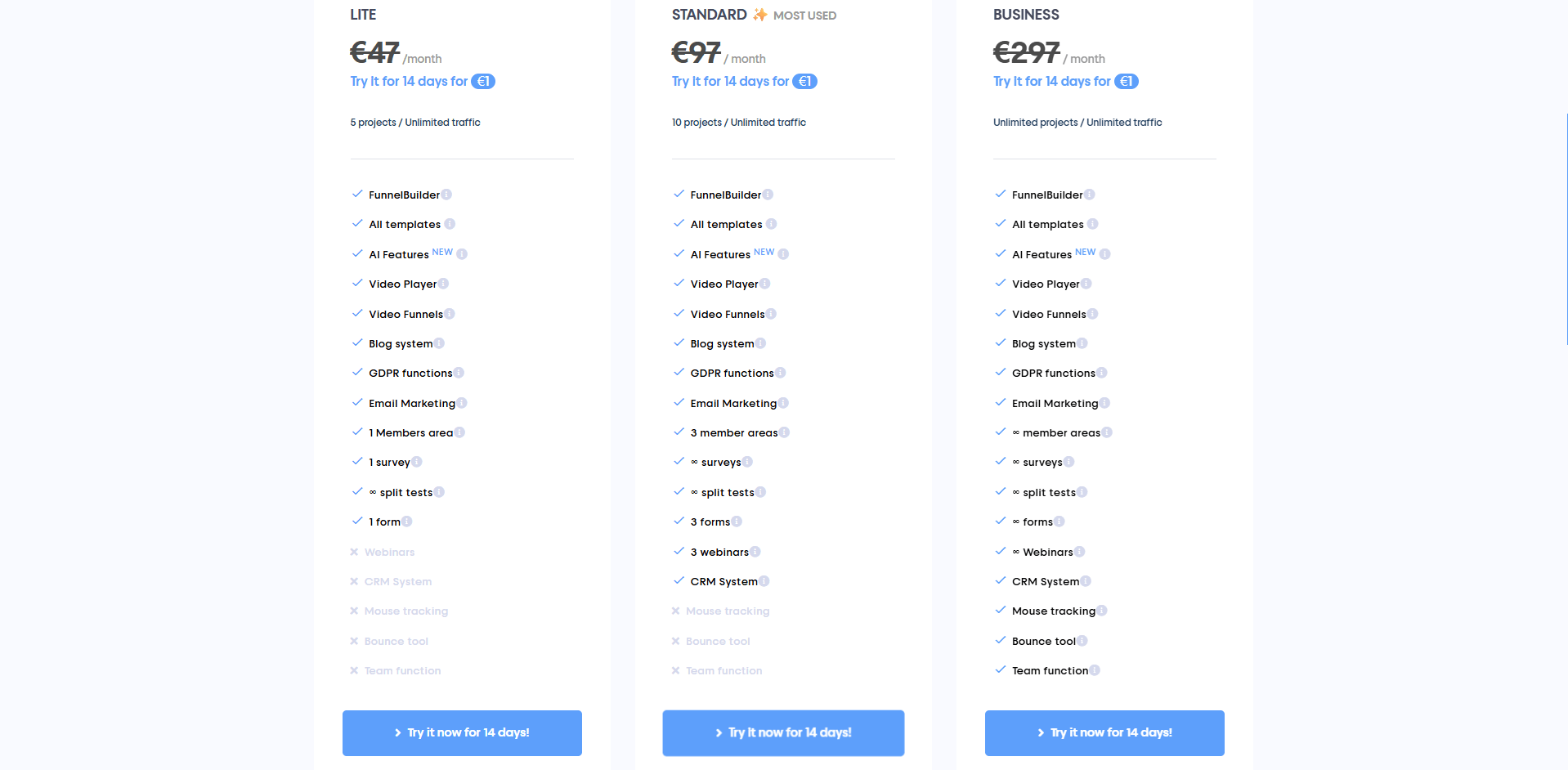Click info icon next to Lite 1 Members area
This screenshot has width=1568, height=770.
(459, 432)
